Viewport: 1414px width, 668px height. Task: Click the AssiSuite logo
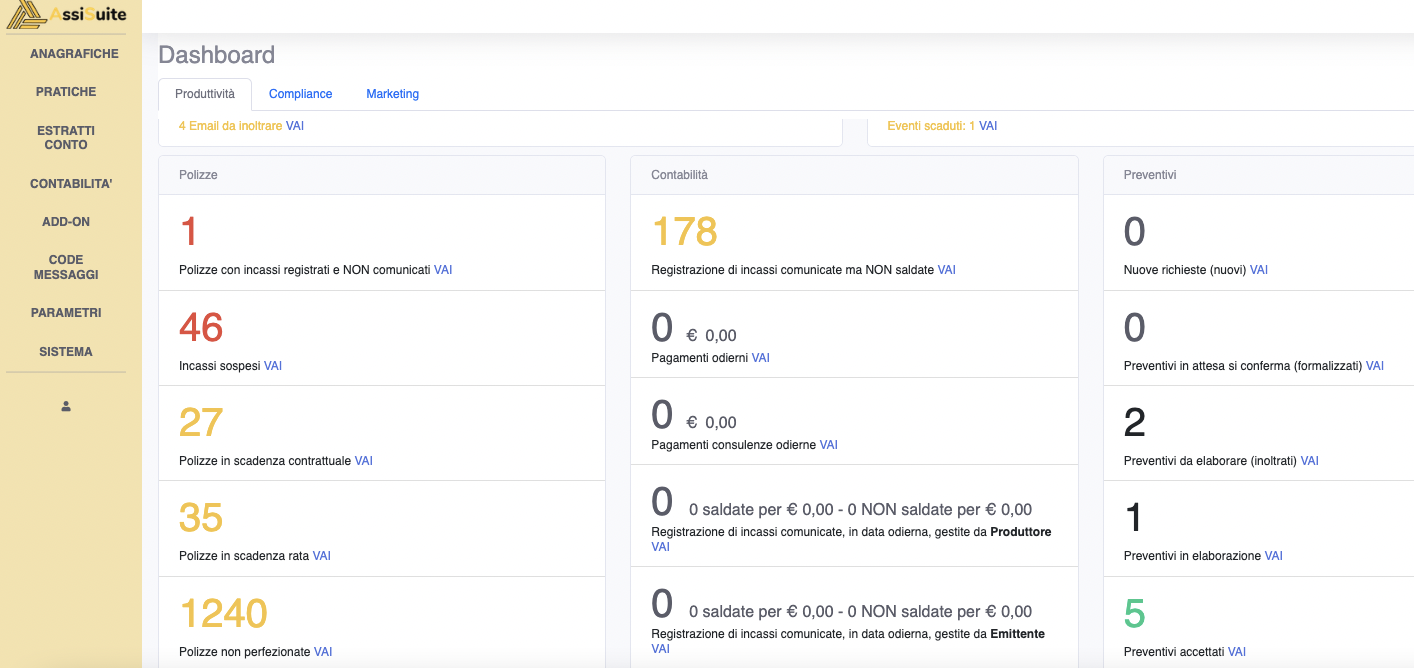point(66,14)
